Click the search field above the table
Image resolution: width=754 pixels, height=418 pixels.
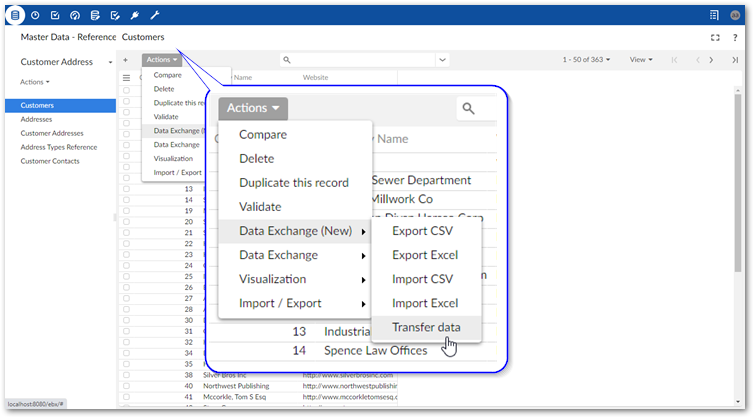(400, 60)
